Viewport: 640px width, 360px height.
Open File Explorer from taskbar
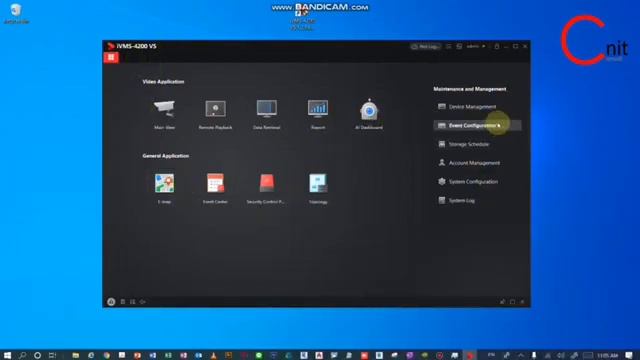point(76,355)
